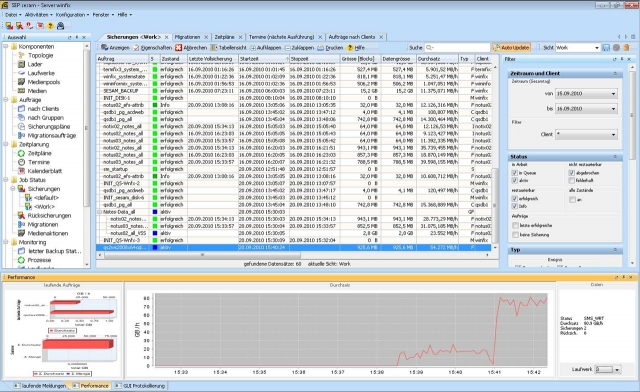Screen dimensions: 640x392
Task: Open the Client filter dropdown
Action: pyautogui.click(x=613, y=134)
